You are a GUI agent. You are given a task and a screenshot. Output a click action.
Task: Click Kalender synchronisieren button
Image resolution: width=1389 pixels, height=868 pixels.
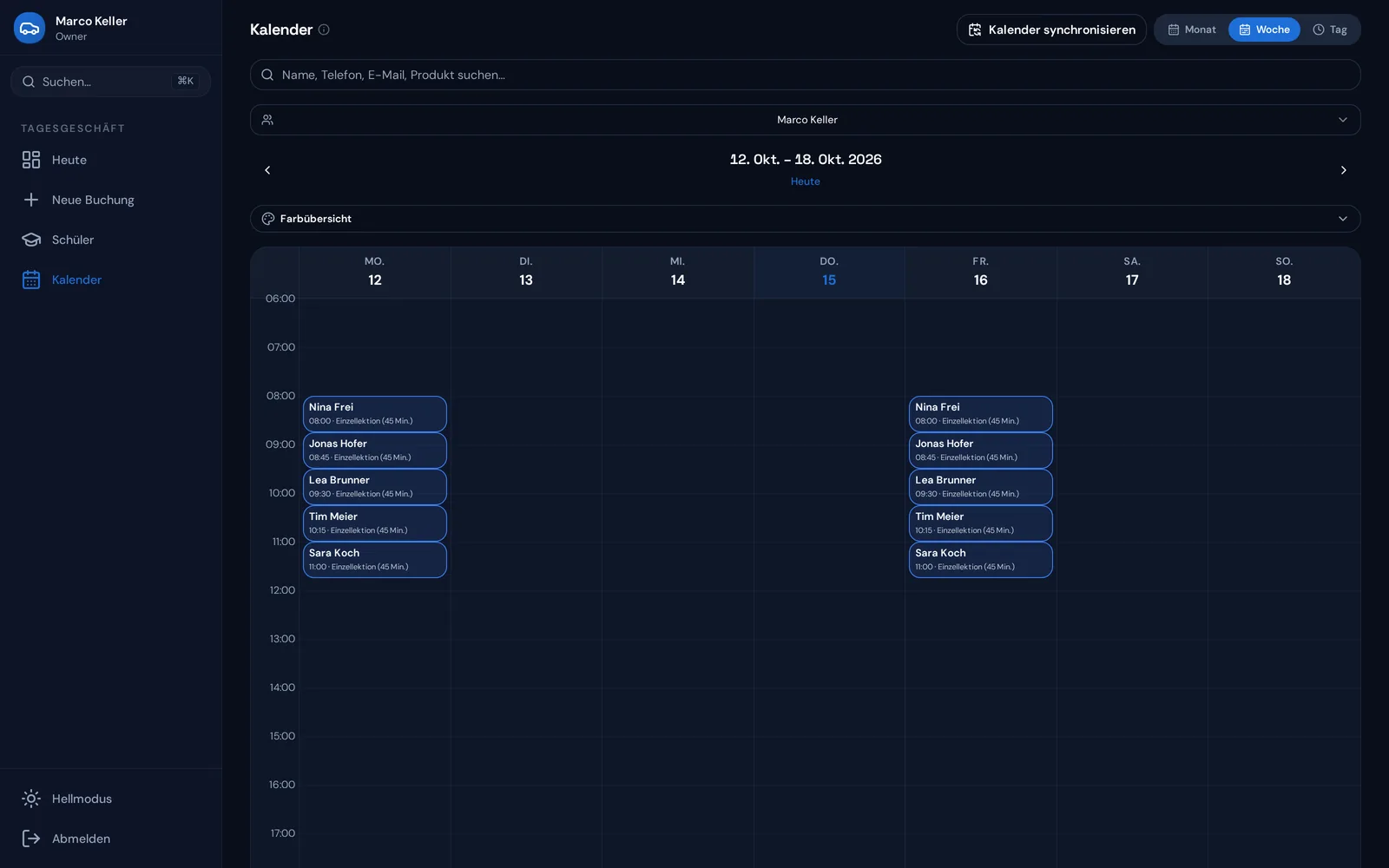[1051, 30]
